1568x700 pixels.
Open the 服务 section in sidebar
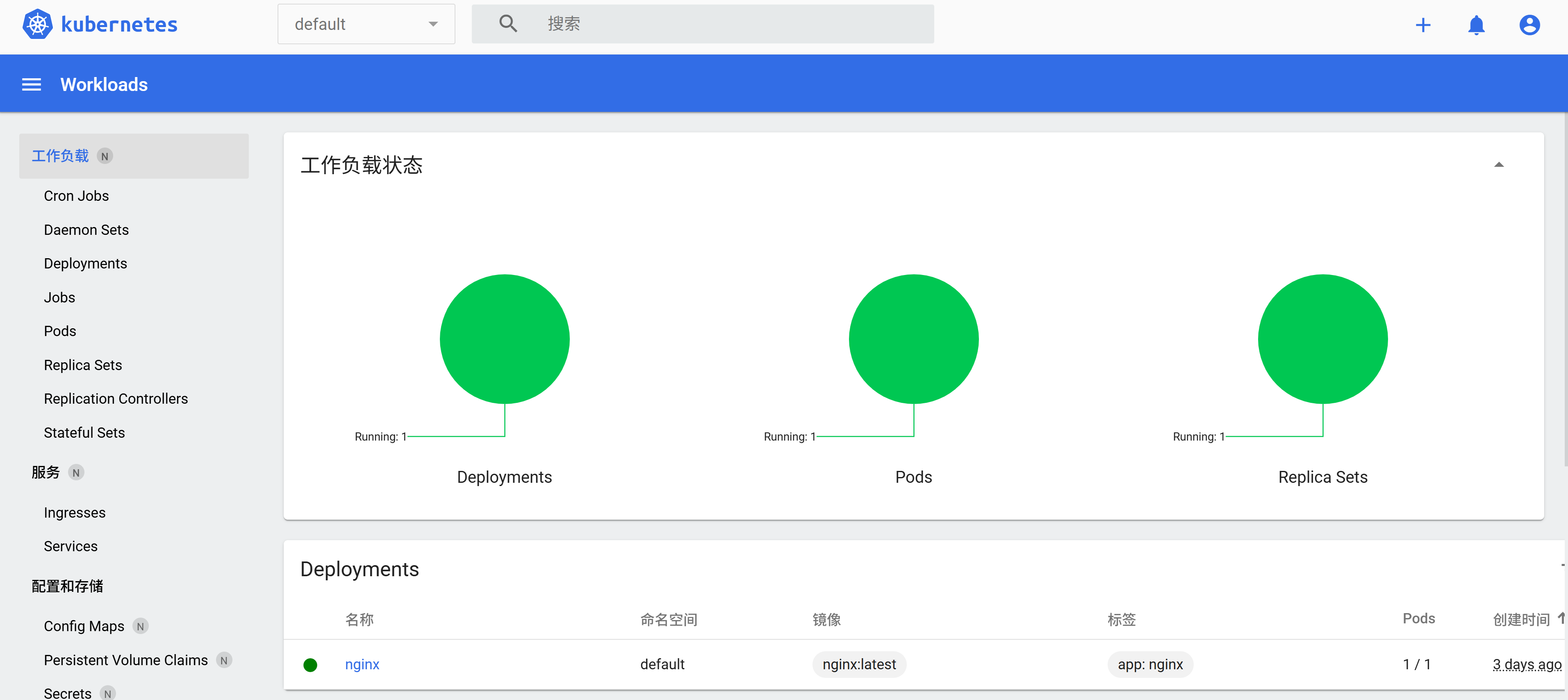click(46, 472)
